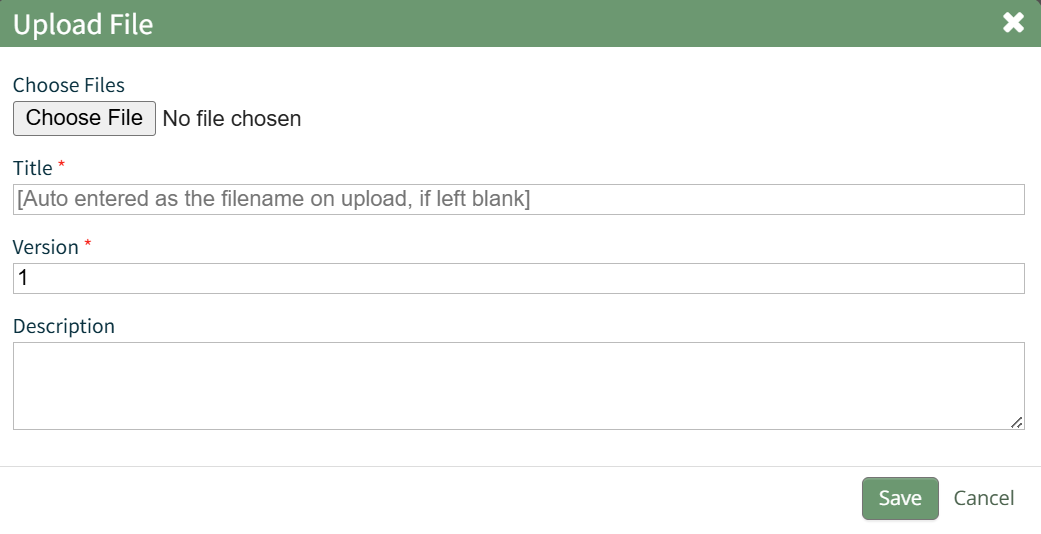Click the Description field label
1041x534 pixels.
[64, 326]
